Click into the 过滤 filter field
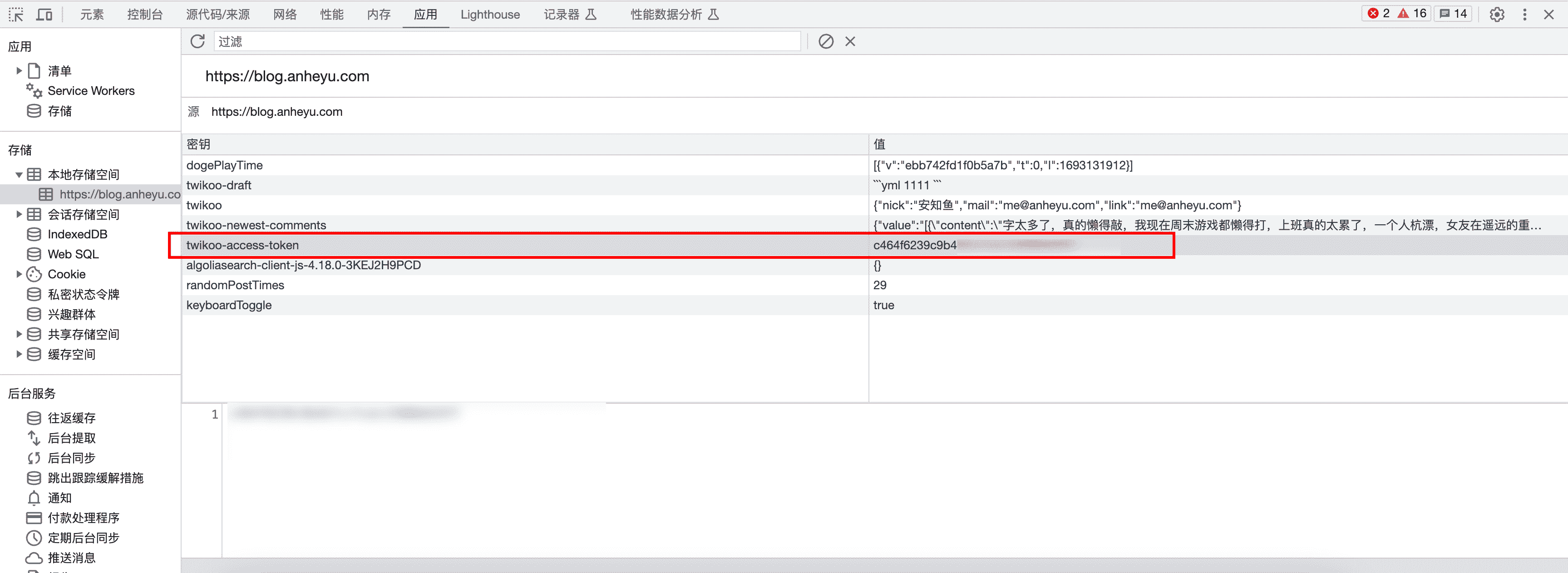This screenshot has width=1568, height=573. [x=507, y=41]
